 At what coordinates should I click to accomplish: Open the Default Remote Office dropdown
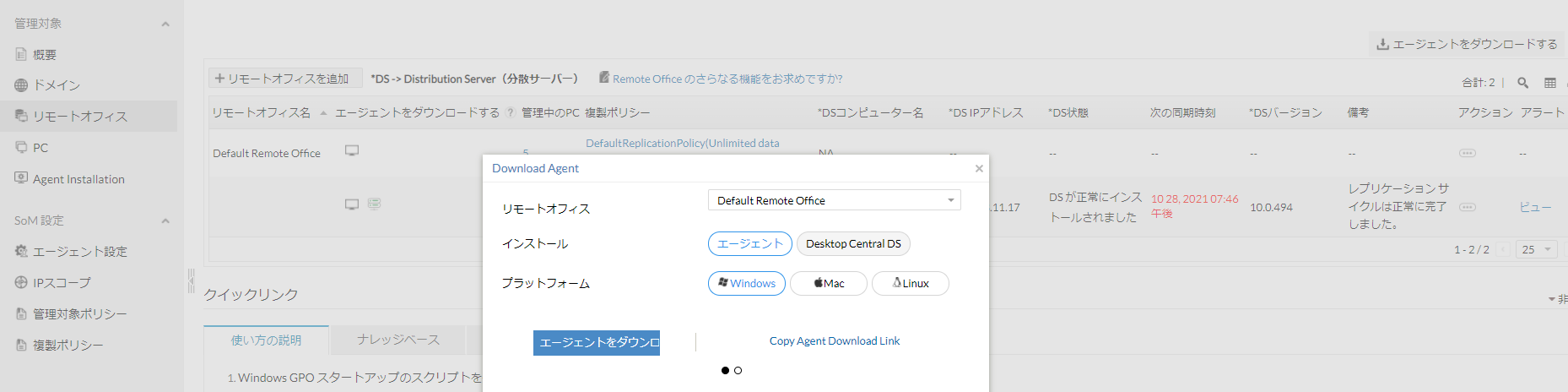coord(834,200)
